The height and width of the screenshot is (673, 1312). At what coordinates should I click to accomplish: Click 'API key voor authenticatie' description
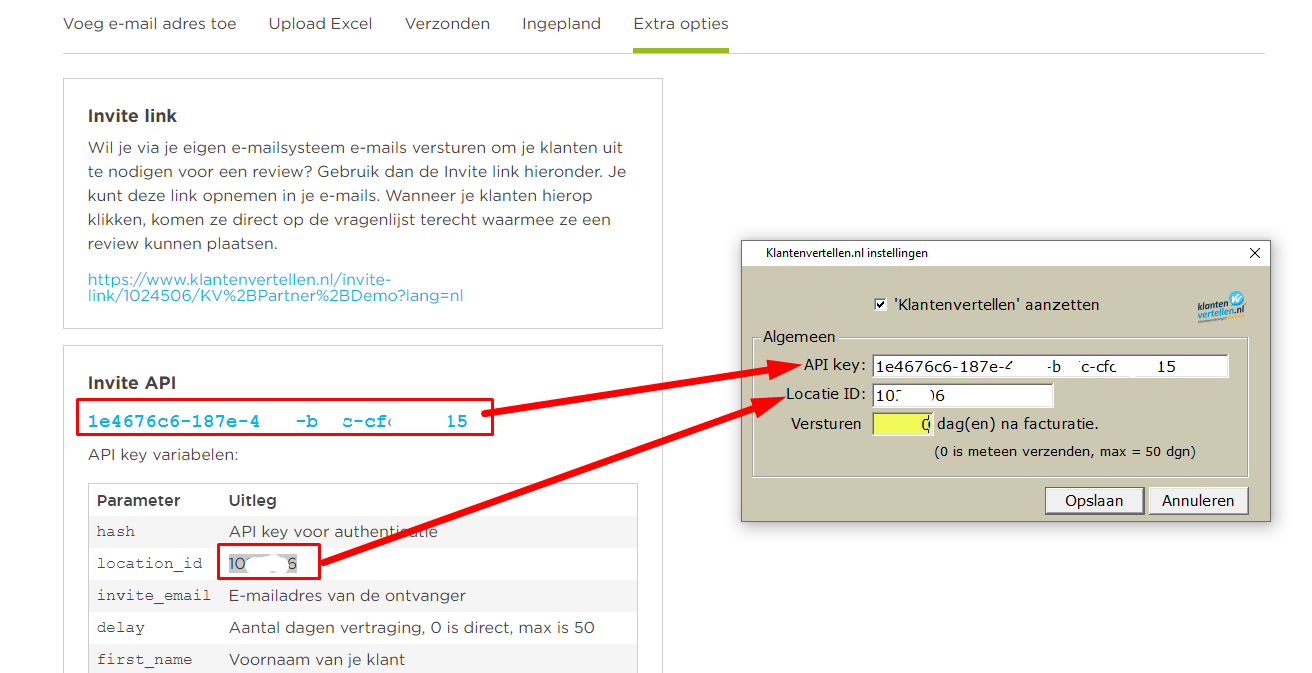tap(333, 532)
